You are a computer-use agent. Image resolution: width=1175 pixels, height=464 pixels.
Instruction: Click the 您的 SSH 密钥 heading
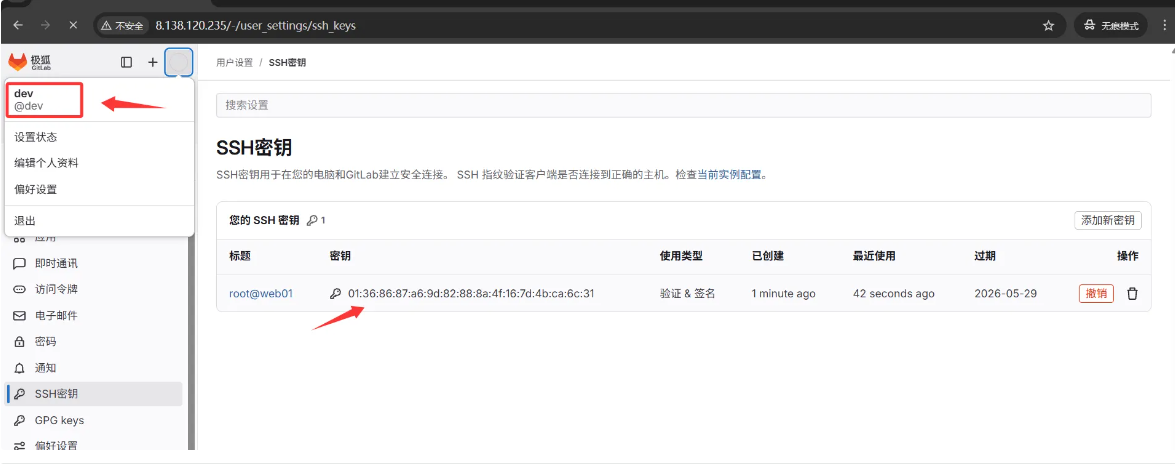265,220
